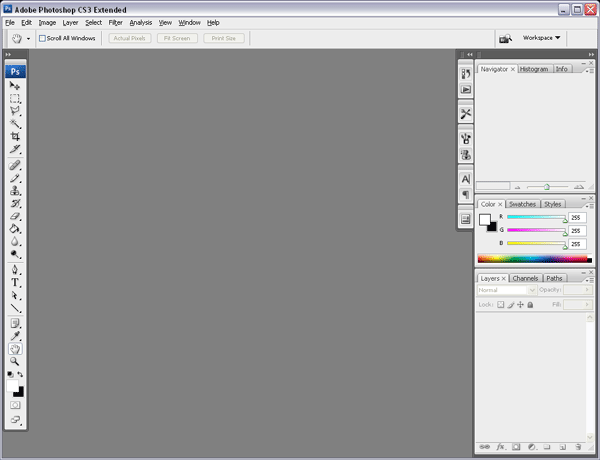Viewport: 600px width, 460px height.
Task: Select the Horizontal Type tool
Action: 15,283
